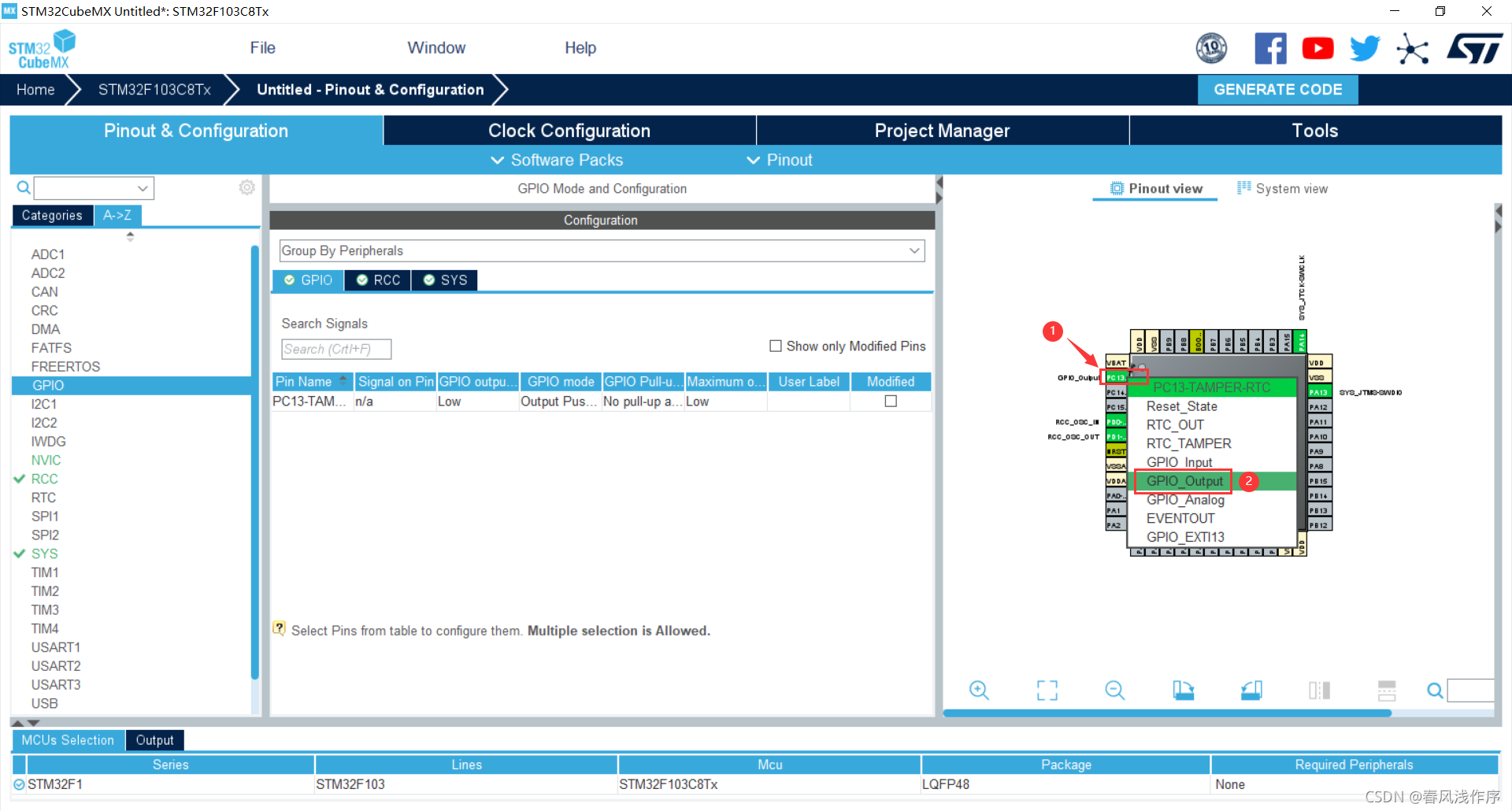Click the STM32CubeMX logo icon
1512x811 pixels.
click(x=42, y=49)
